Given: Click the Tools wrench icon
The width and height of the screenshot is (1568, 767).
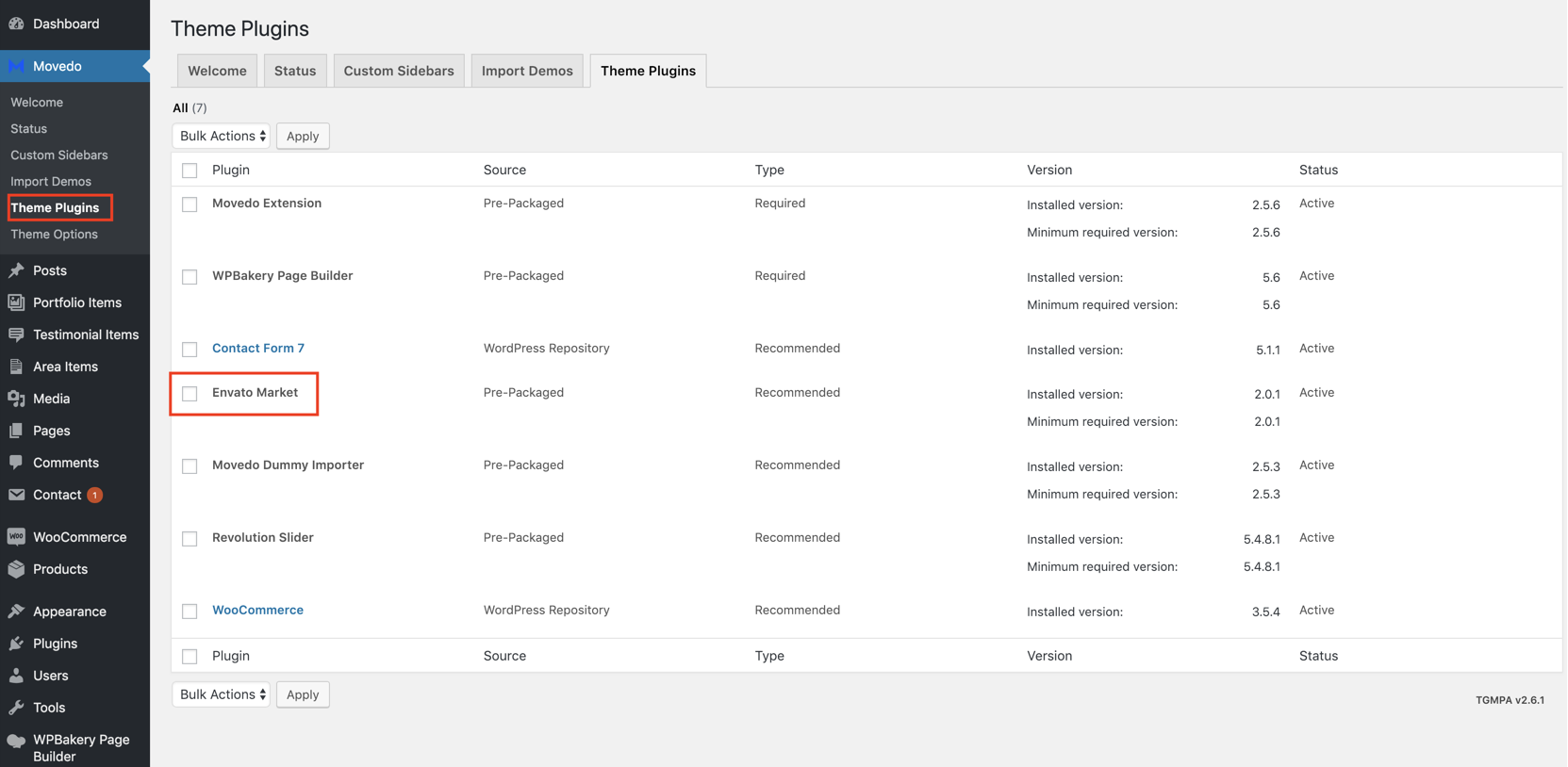Looking at the screenshot, I should click(16, 708).
